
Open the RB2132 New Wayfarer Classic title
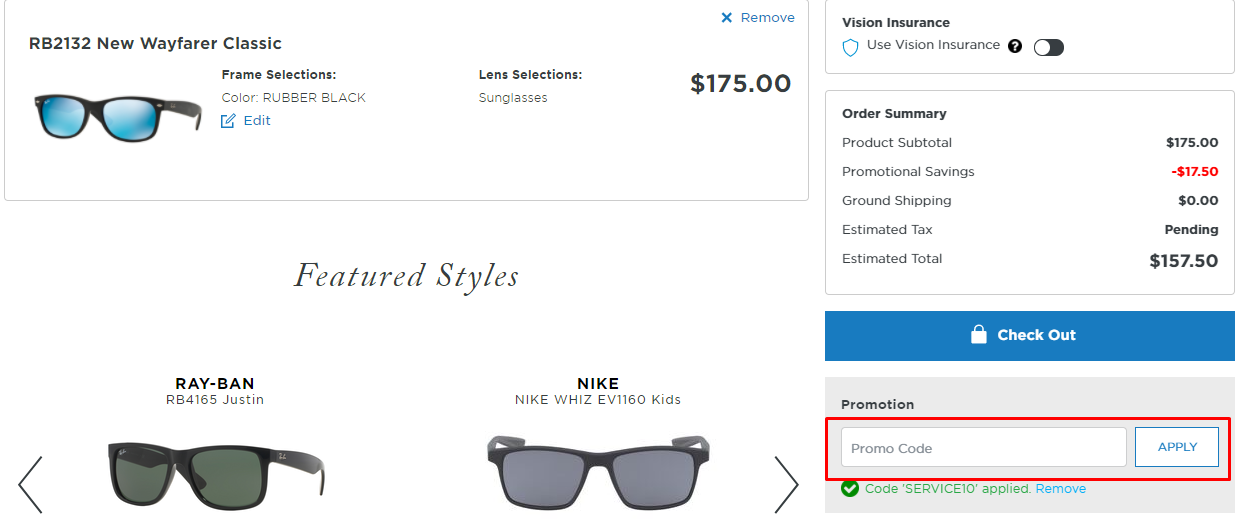(x=155, y=44)
